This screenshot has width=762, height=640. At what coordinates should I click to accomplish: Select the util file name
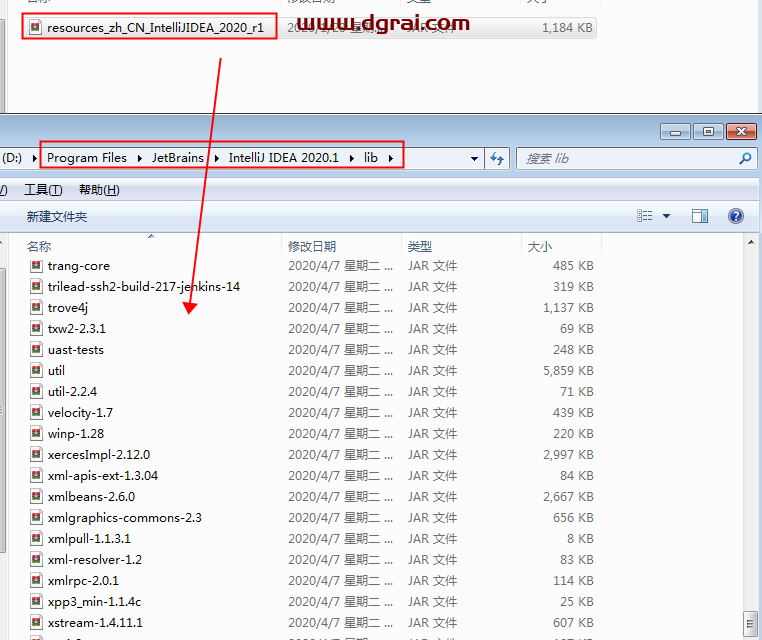(56, 370)
